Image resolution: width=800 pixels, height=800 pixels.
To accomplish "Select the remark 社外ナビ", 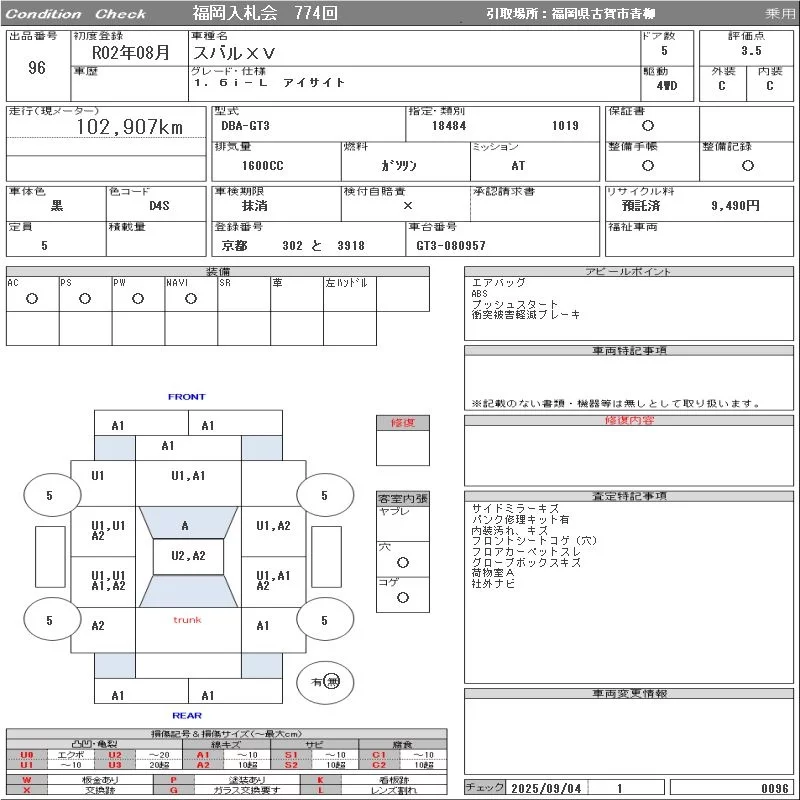I will (x=493, y=584).
